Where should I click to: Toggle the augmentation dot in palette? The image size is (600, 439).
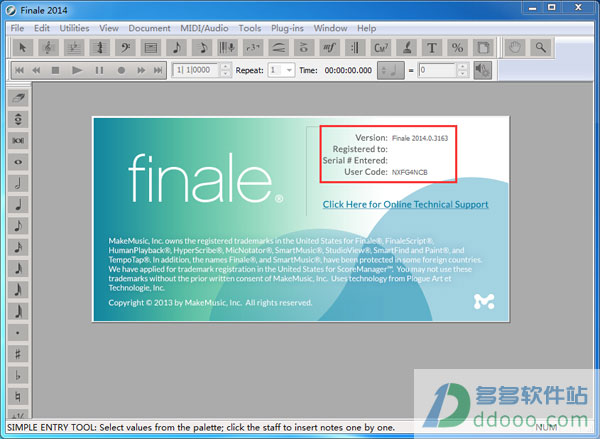coord(20,332)
